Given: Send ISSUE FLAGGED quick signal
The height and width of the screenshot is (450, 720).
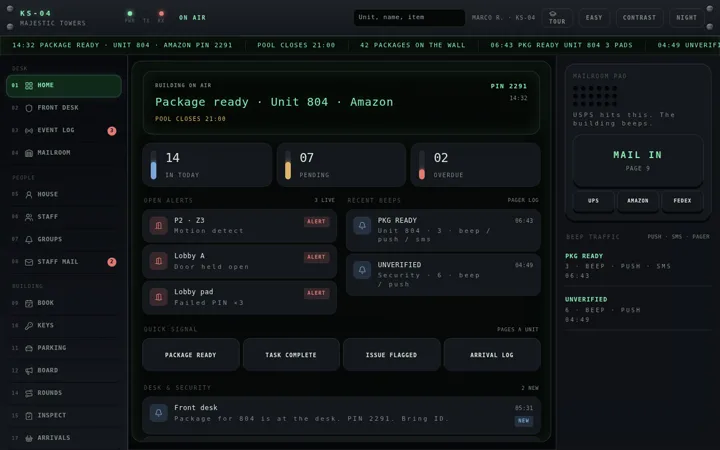Looking at the screenshot, I should click(x=392, y=355).
